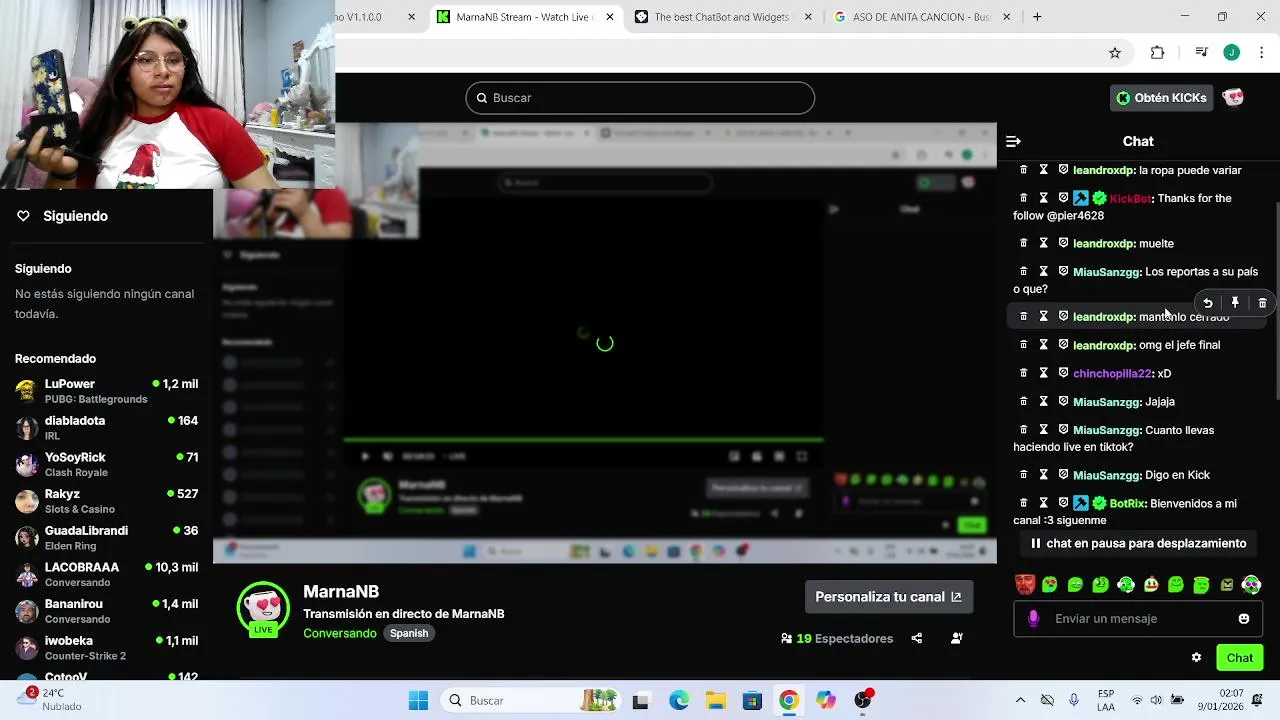Delete message via the hover toolbar trash icon
The image size is (1280, 720).
click(1262, 303)
